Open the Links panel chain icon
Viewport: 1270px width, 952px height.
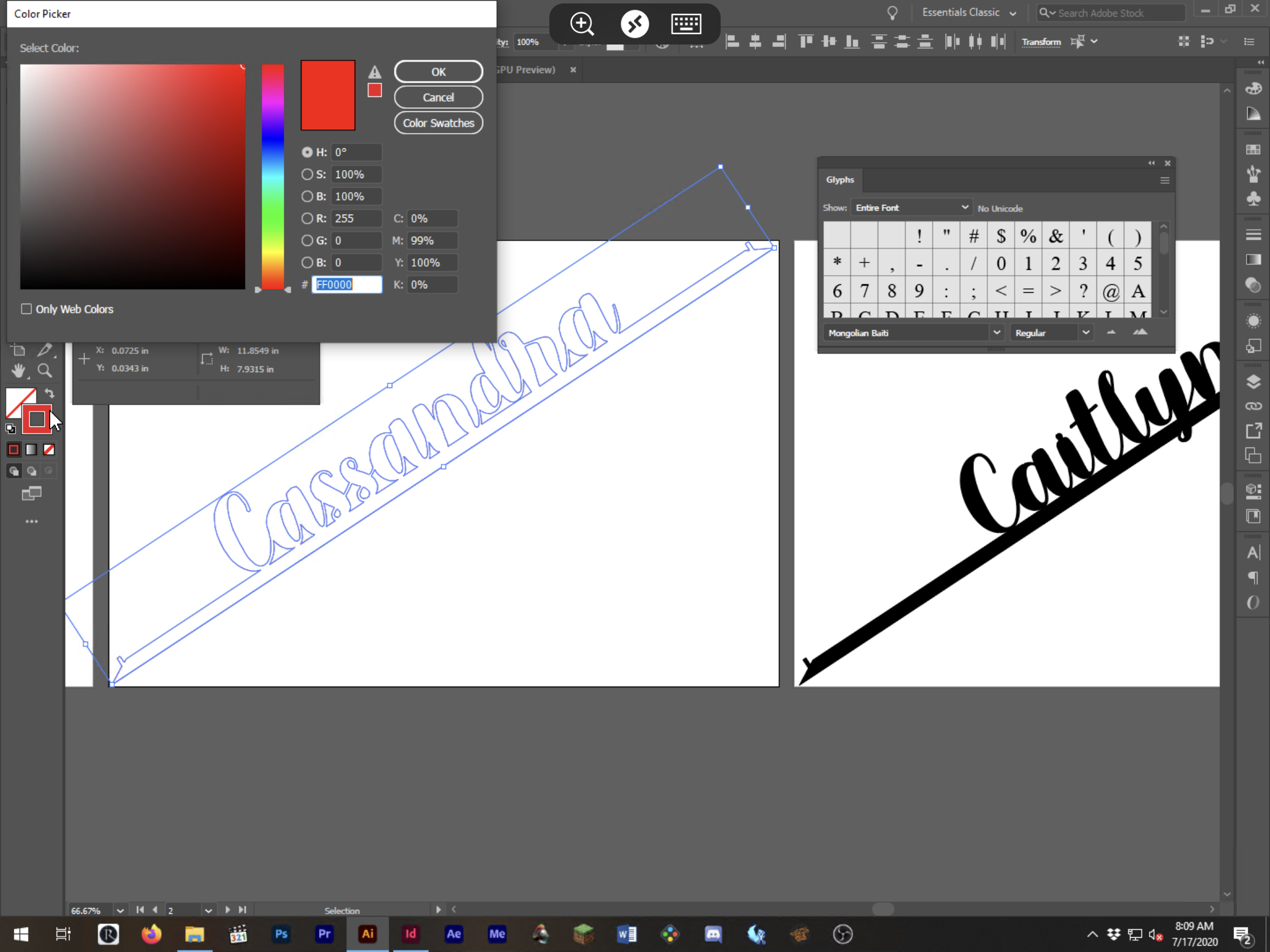pyautogui.click(x=1253, y=406)
